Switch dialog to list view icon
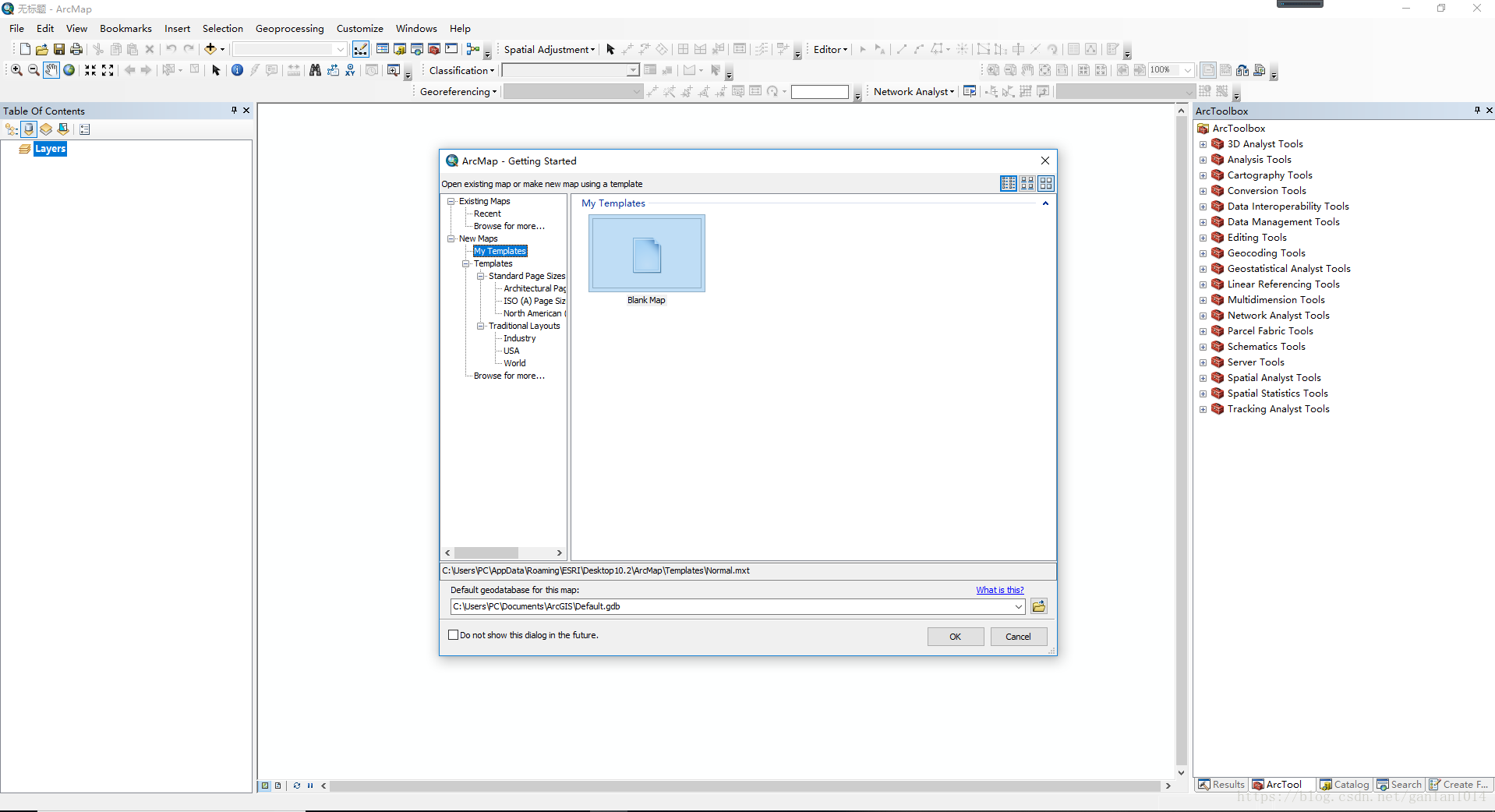Image resolution: width=1495 pixels, height=812 pixels. pos(1009,183)
